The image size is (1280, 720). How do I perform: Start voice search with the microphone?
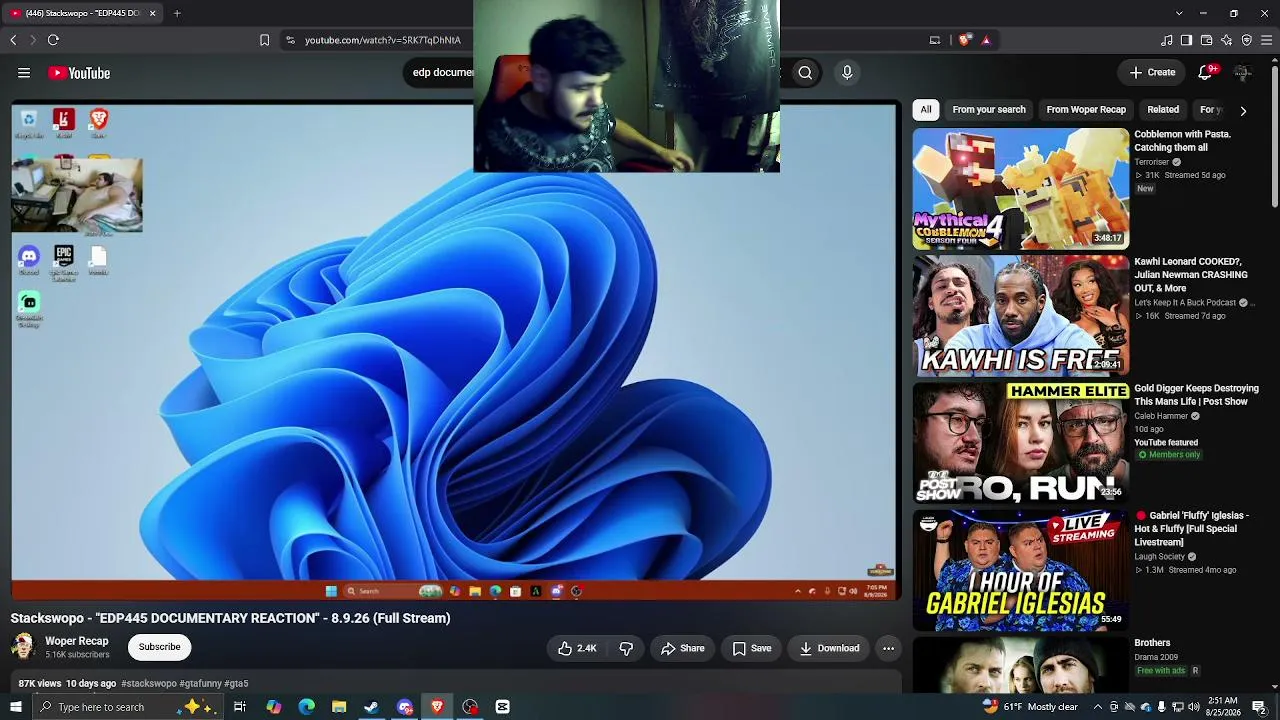[847, 72]
